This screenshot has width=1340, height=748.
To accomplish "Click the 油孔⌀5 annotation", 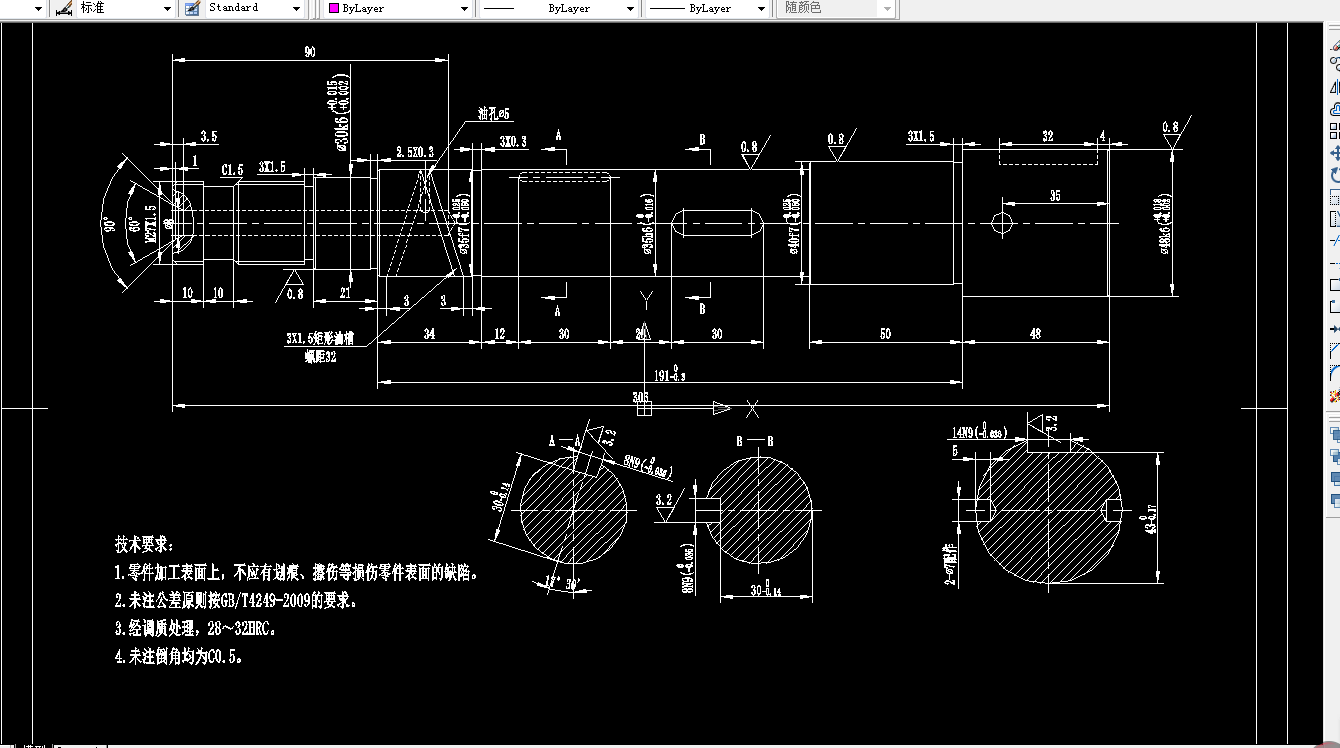I will [493, 114].
